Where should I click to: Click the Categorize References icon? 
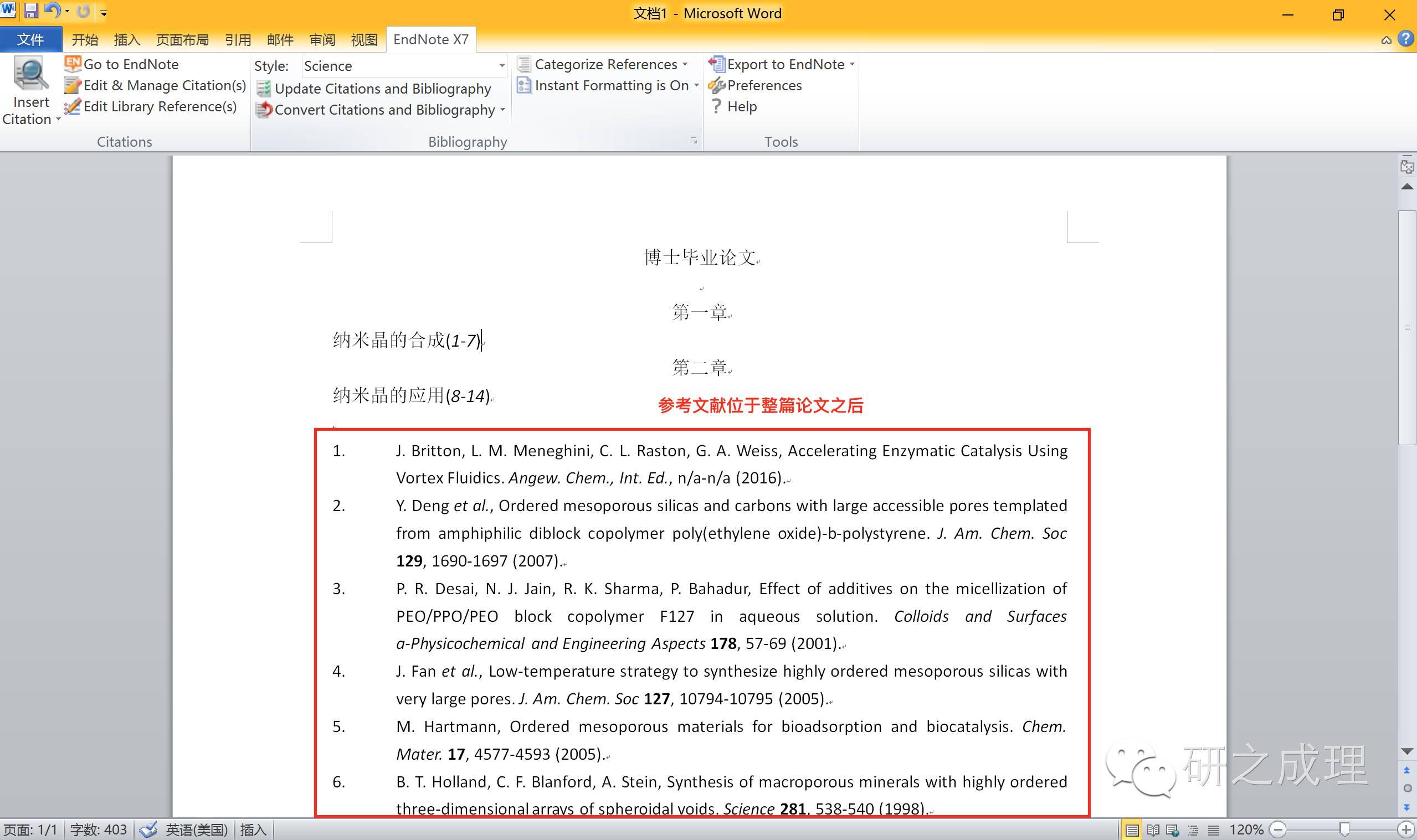[x=523, y=64]
